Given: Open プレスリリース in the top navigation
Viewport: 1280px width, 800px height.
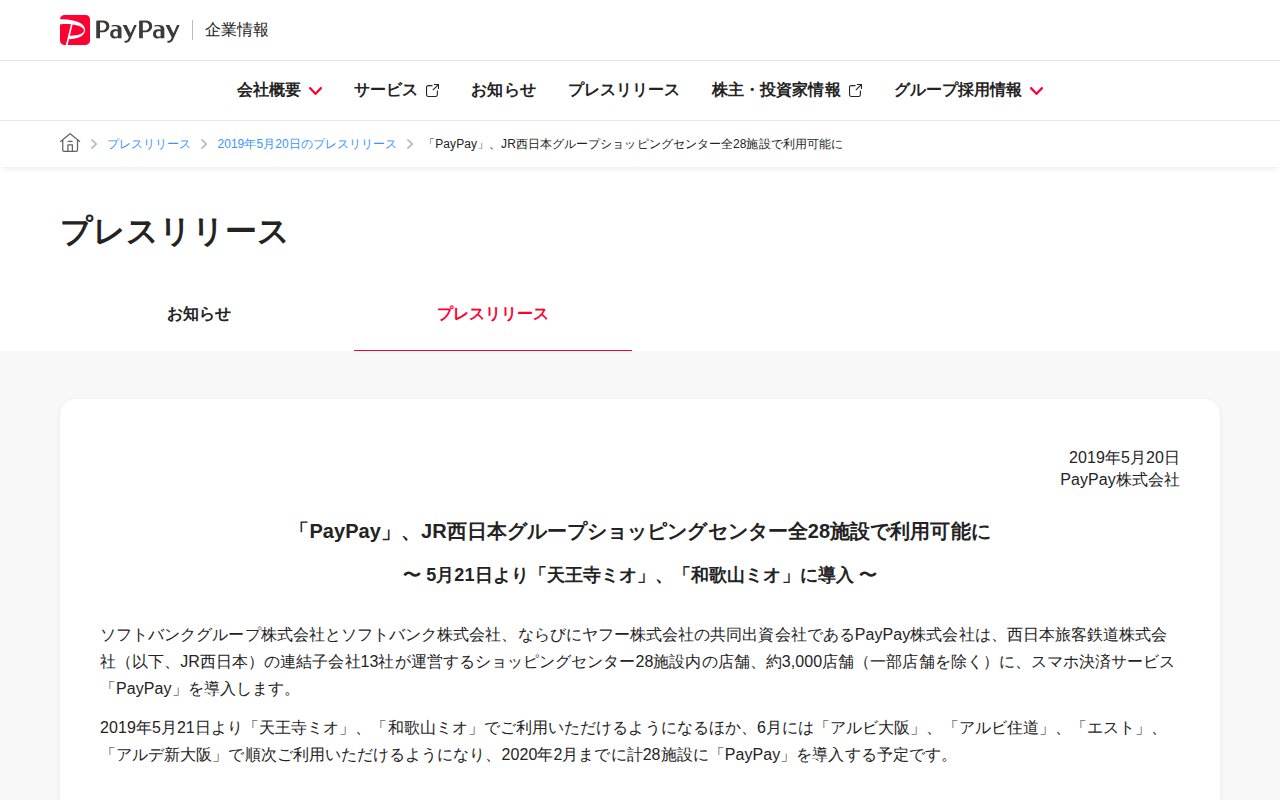Looking at the screenshot, I should point(624,90).
